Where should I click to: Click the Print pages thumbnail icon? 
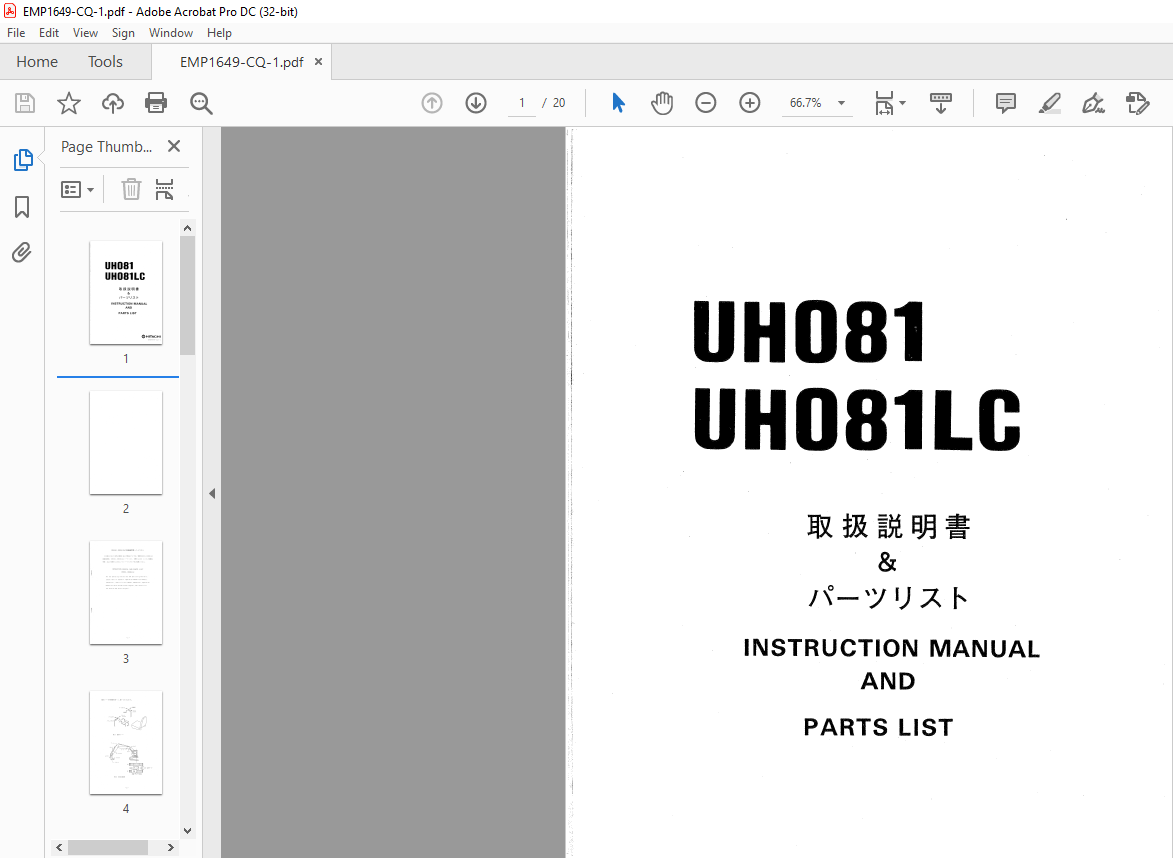[x=165, y=189]
